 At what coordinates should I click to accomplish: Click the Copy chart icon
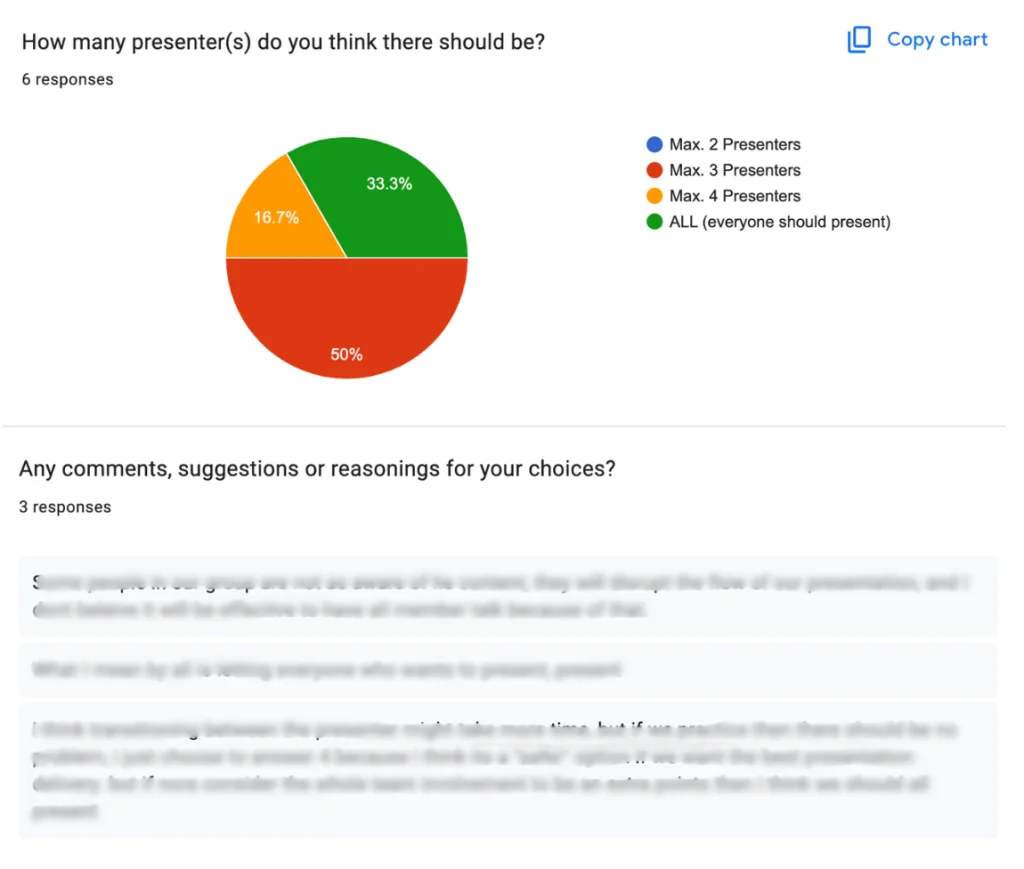click(858, 39)
